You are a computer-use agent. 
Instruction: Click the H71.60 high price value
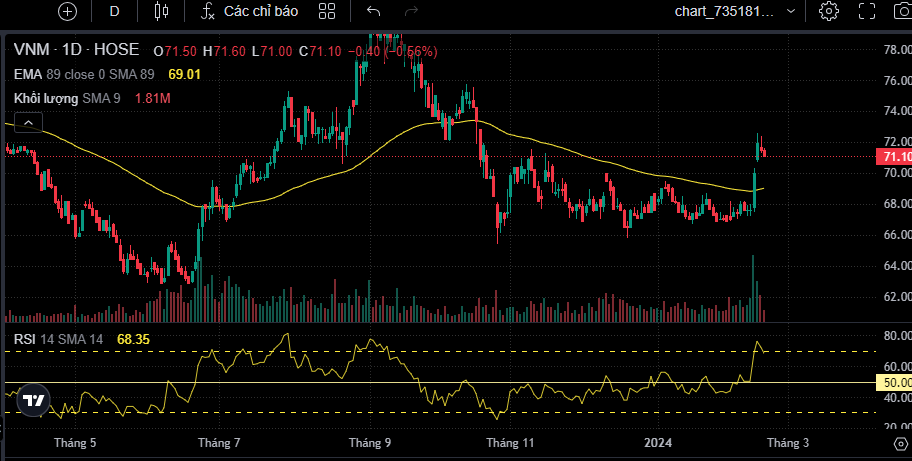click(x=224, y=52)
